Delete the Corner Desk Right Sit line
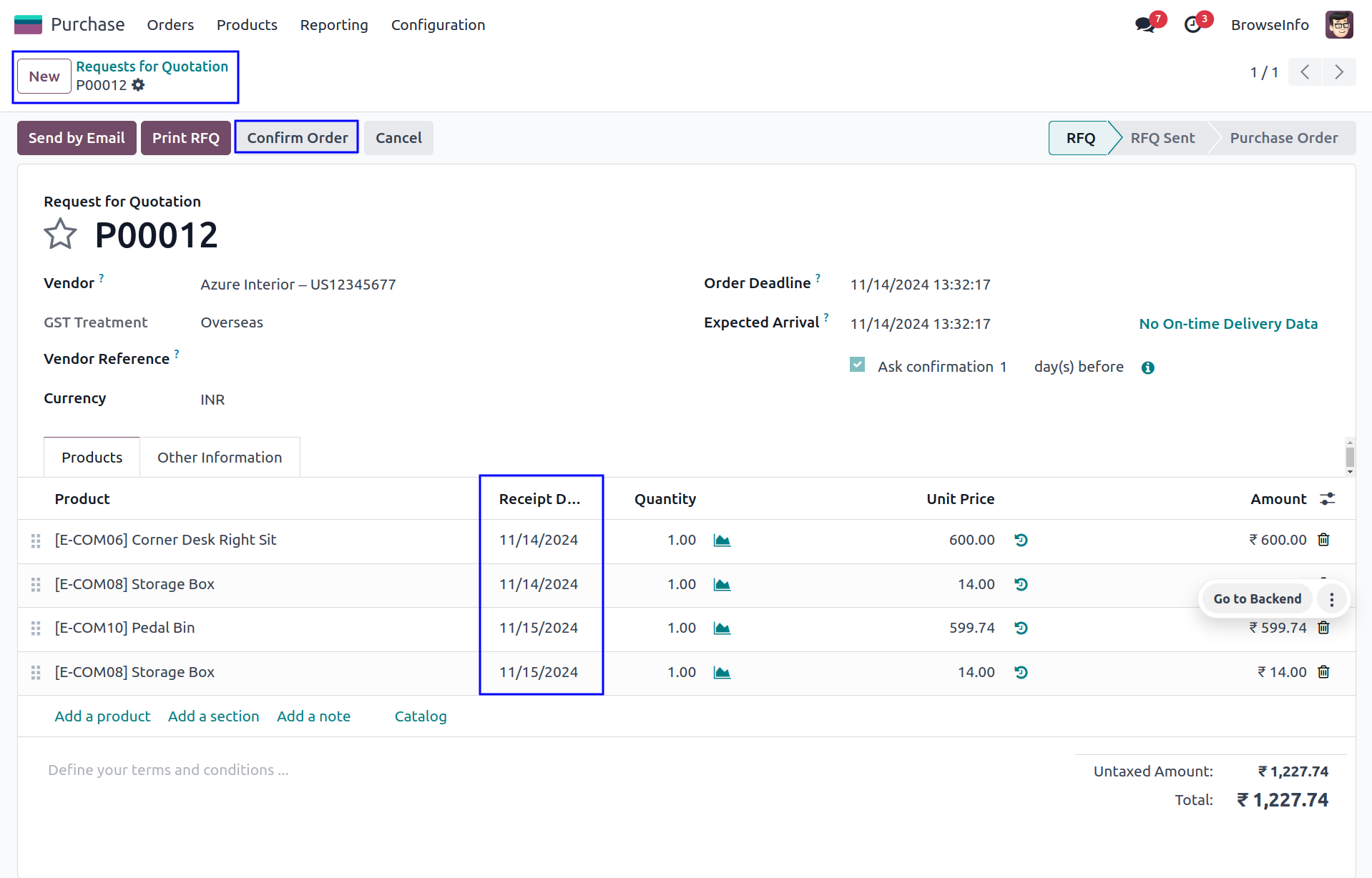The height and width of the screenshot is (878, 1372). [1323, 540]
